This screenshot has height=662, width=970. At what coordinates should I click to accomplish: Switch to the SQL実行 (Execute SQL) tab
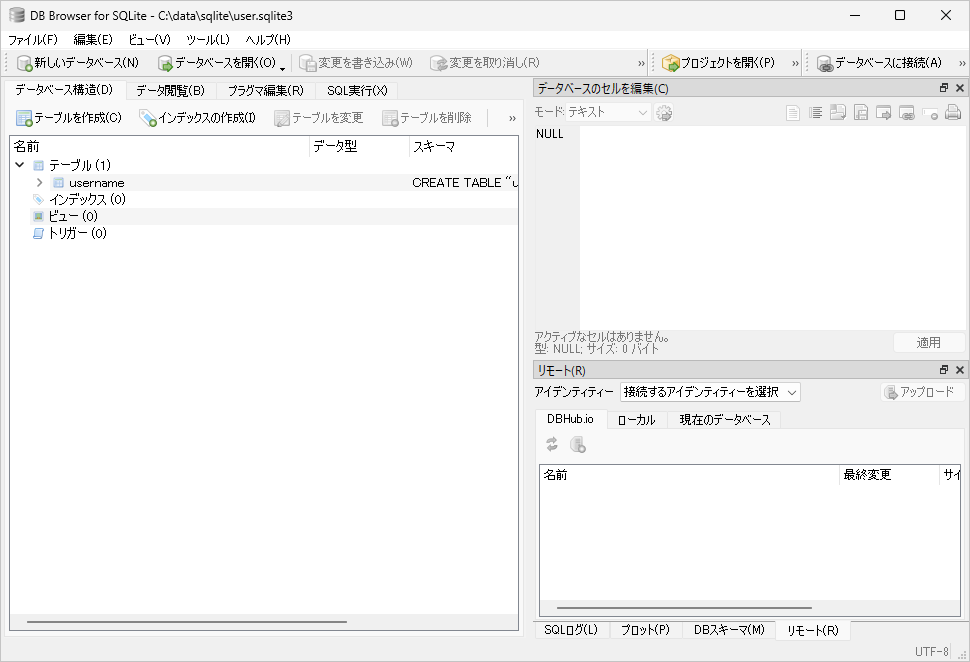pyautogui.click(x=357, y=91)
